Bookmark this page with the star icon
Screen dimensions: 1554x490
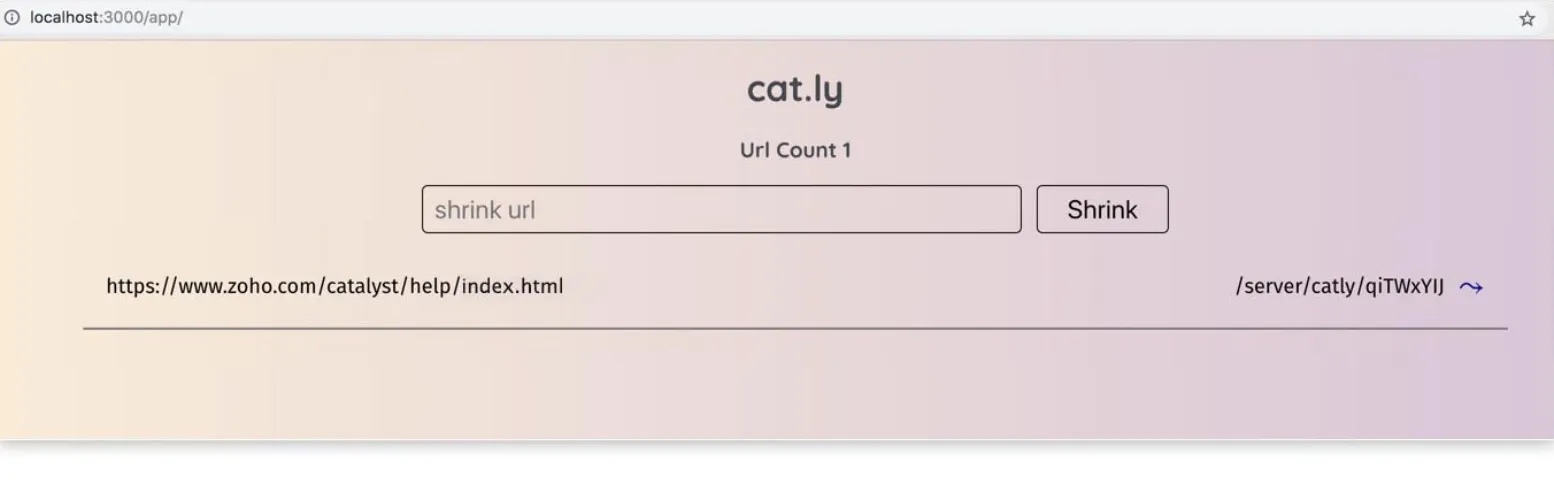click(x=1527, y=19)
